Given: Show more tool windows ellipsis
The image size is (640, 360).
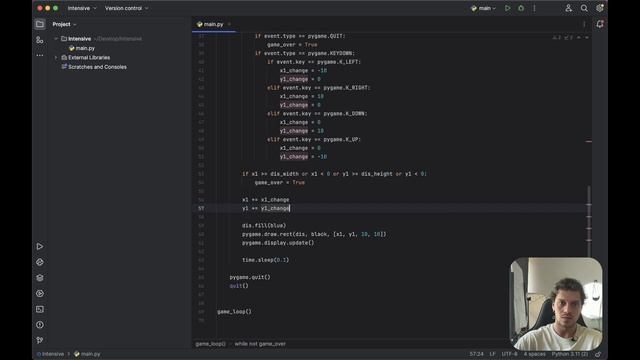Looking at the screenshot, I should [x=40, y=55].
